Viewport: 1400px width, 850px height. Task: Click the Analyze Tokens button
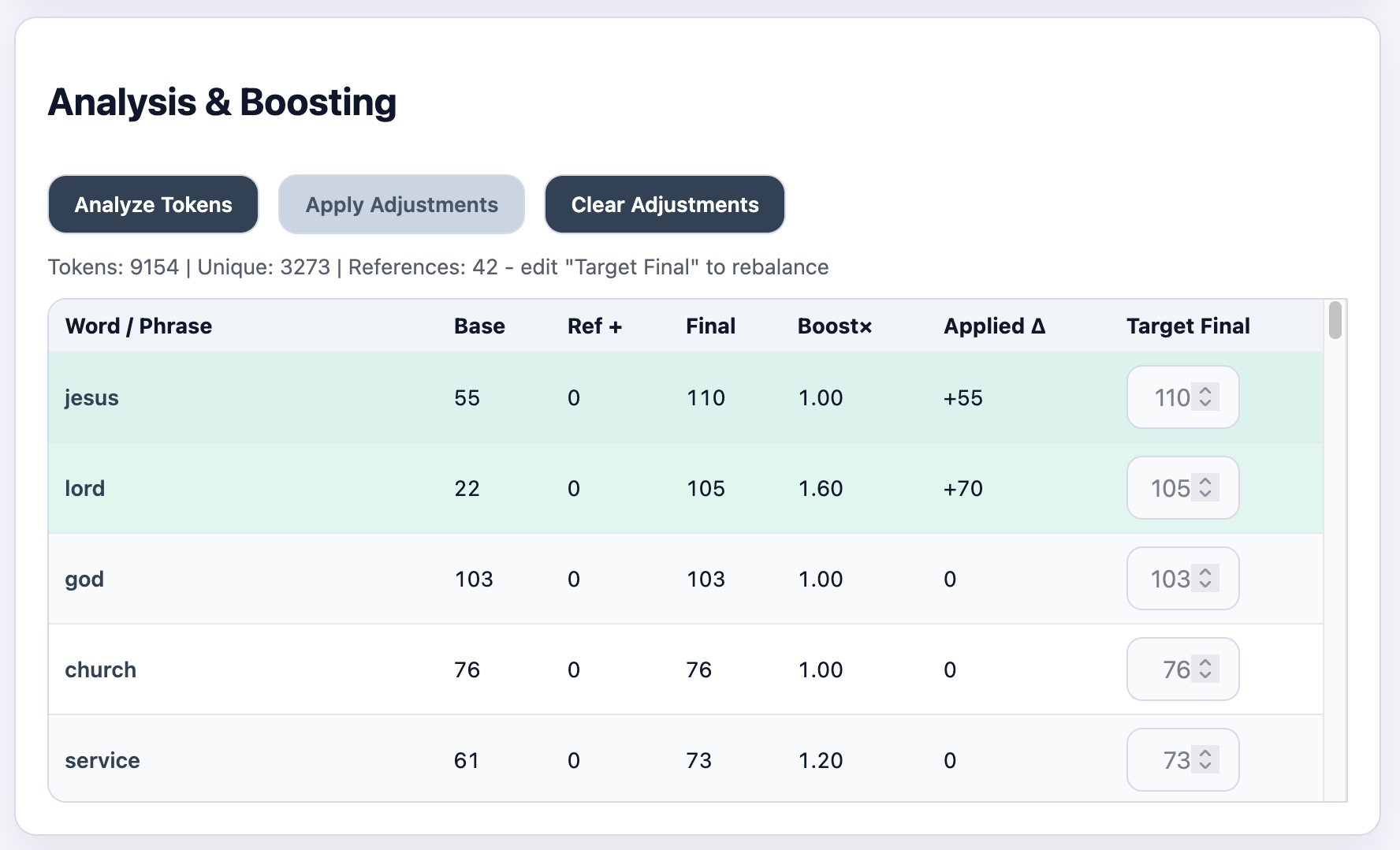[x=153, y=204]
